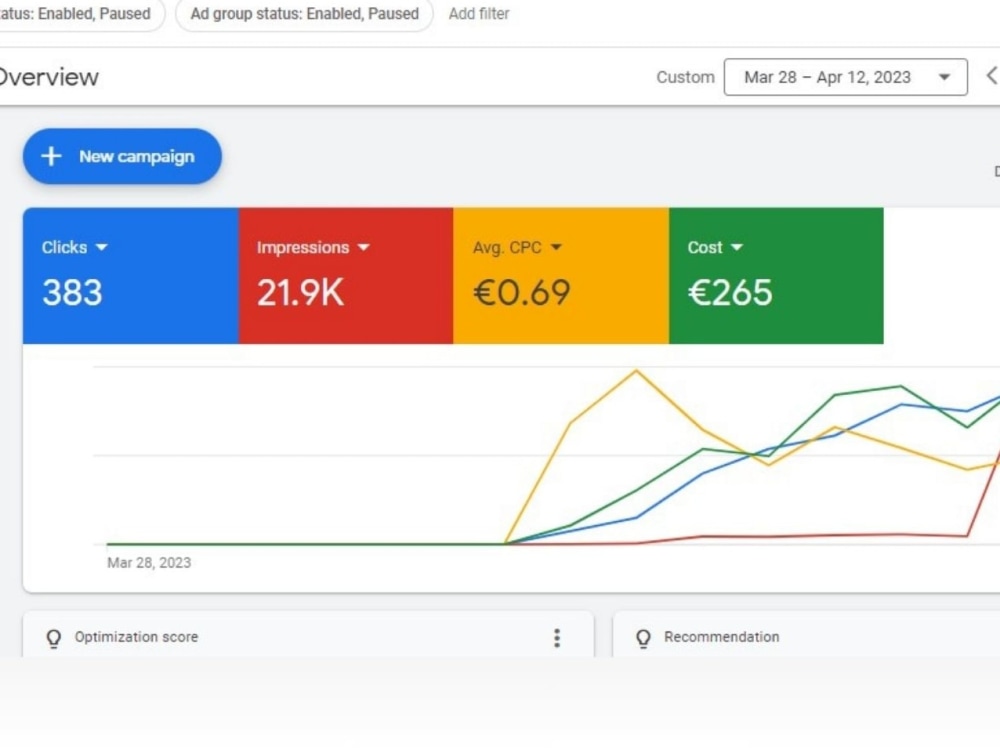Click the Optimization score card title
1000x750 pixels.
click(136, 636)
